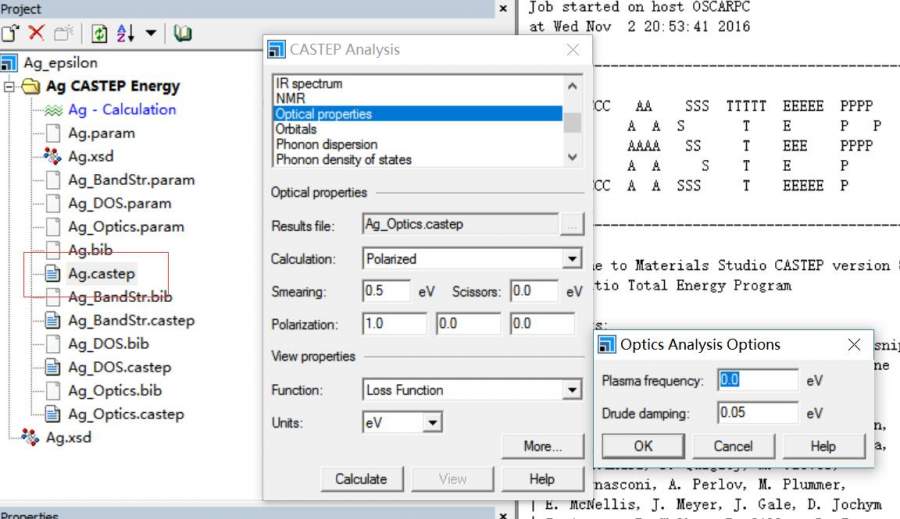The height and width of the screenshot is (519, 900).
Task: Click Cancel in Optics Analysis Options
Action: point(733,446)
